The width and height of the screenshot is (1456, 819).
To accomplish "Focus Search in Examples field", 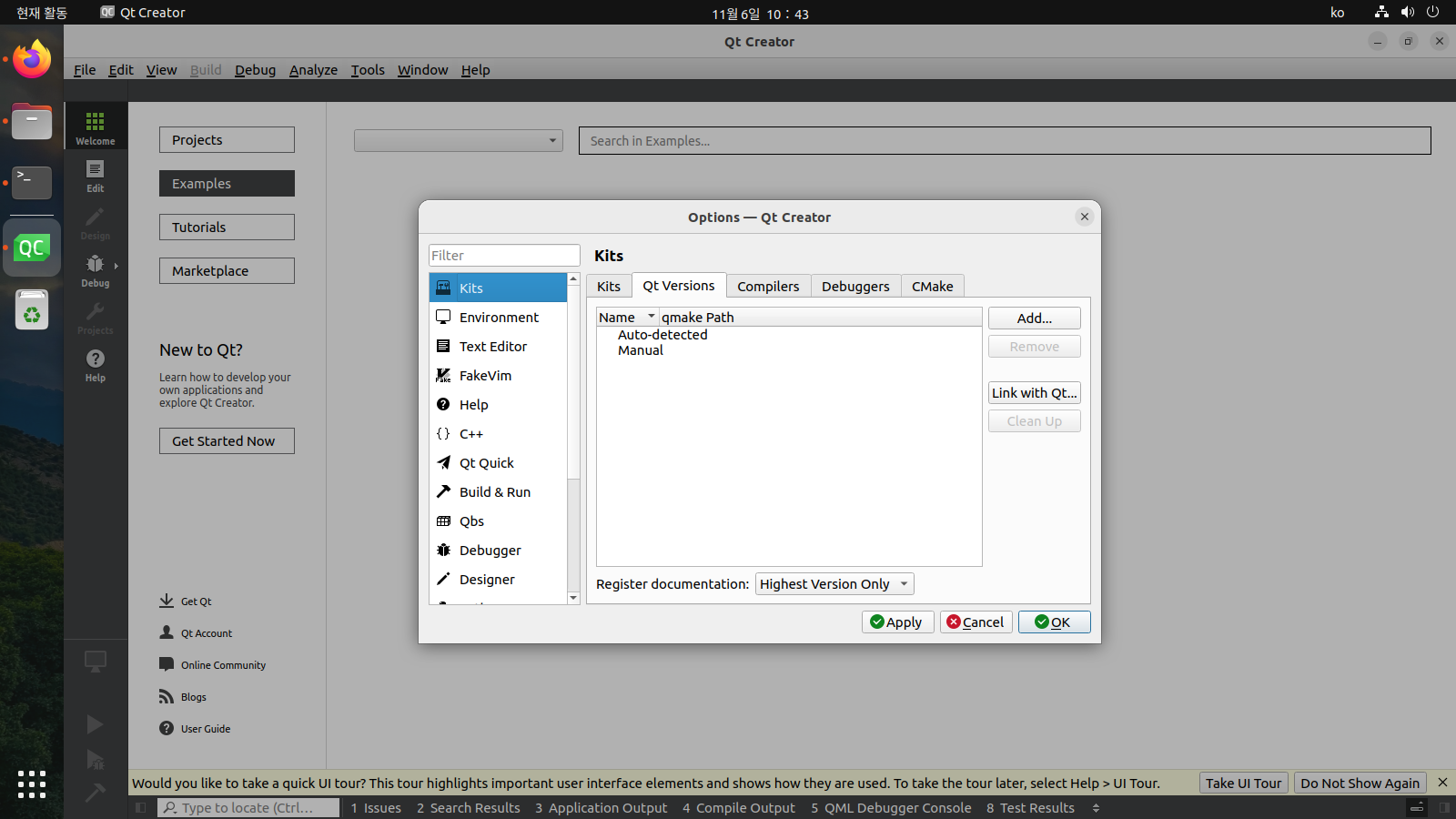I will point(1005,140).
